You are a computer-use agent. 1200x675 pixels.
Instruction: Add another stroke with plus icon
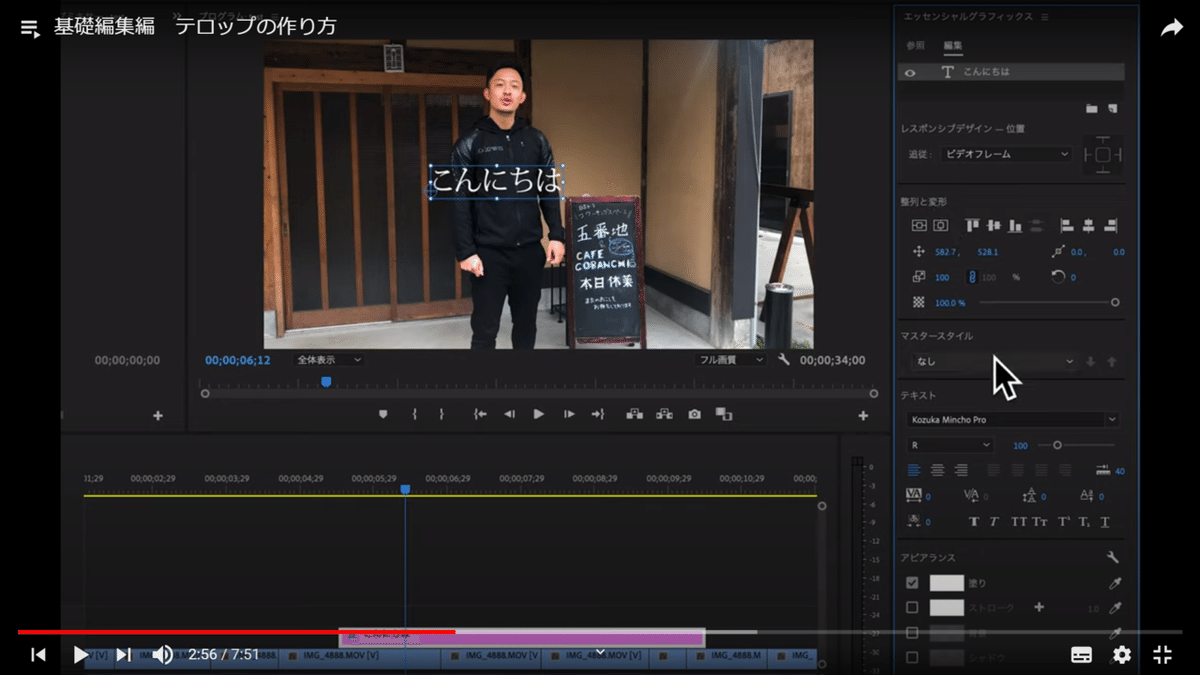1038,607
